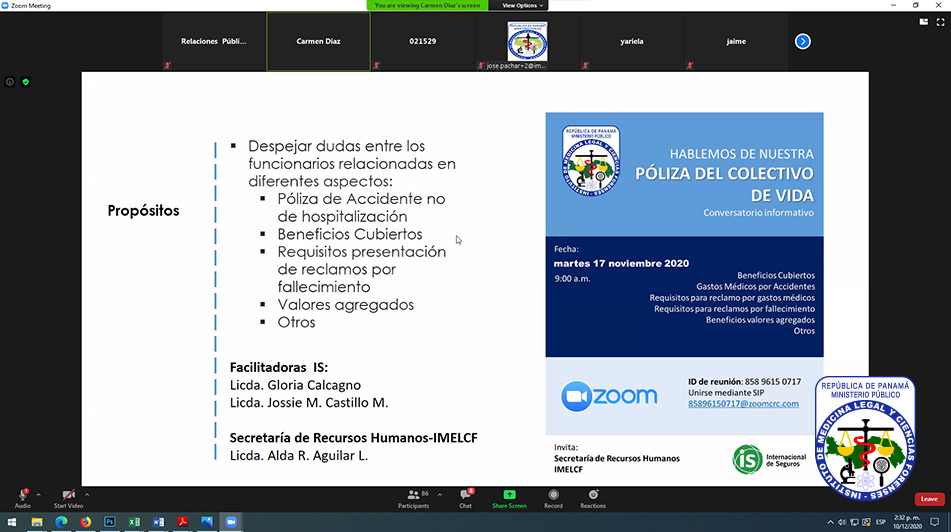Image resolution: width=951 pixels, height=532 pixels.
Task: Open the Participants panel
Action: [414, 498]
